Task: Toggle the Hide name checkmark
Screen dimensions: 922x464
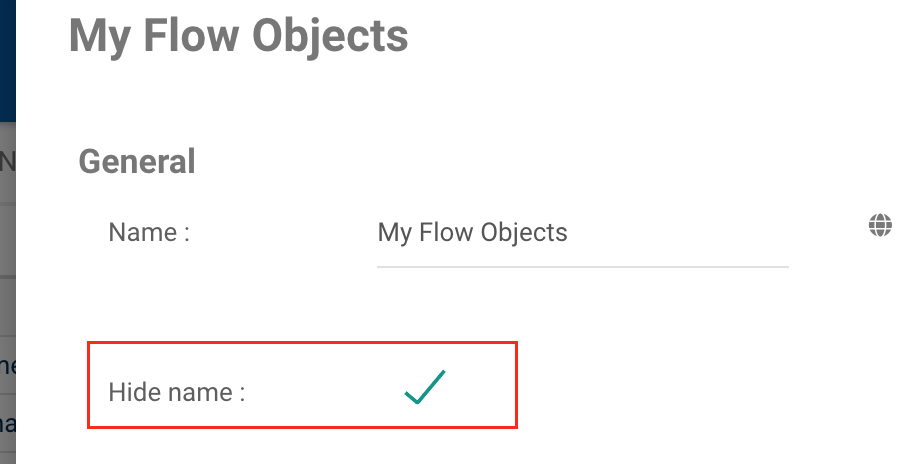Action: [x=425, y=387]
